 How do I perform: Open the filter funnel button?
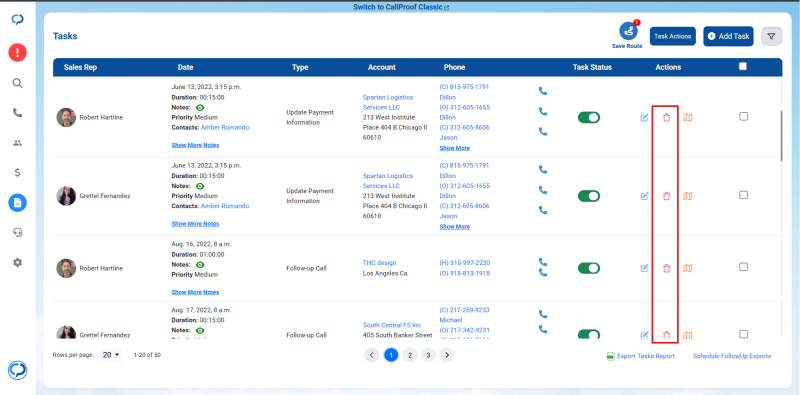pos(771,36)
